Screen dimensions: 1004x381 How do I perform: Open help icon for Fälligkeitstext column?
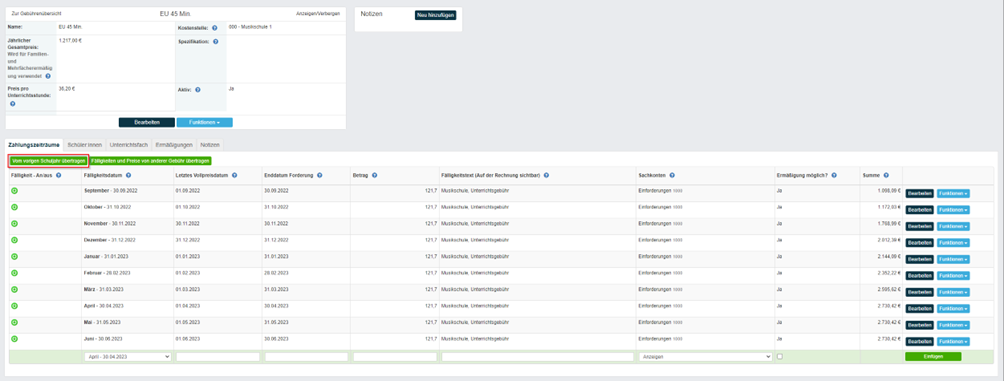[547, 175]
